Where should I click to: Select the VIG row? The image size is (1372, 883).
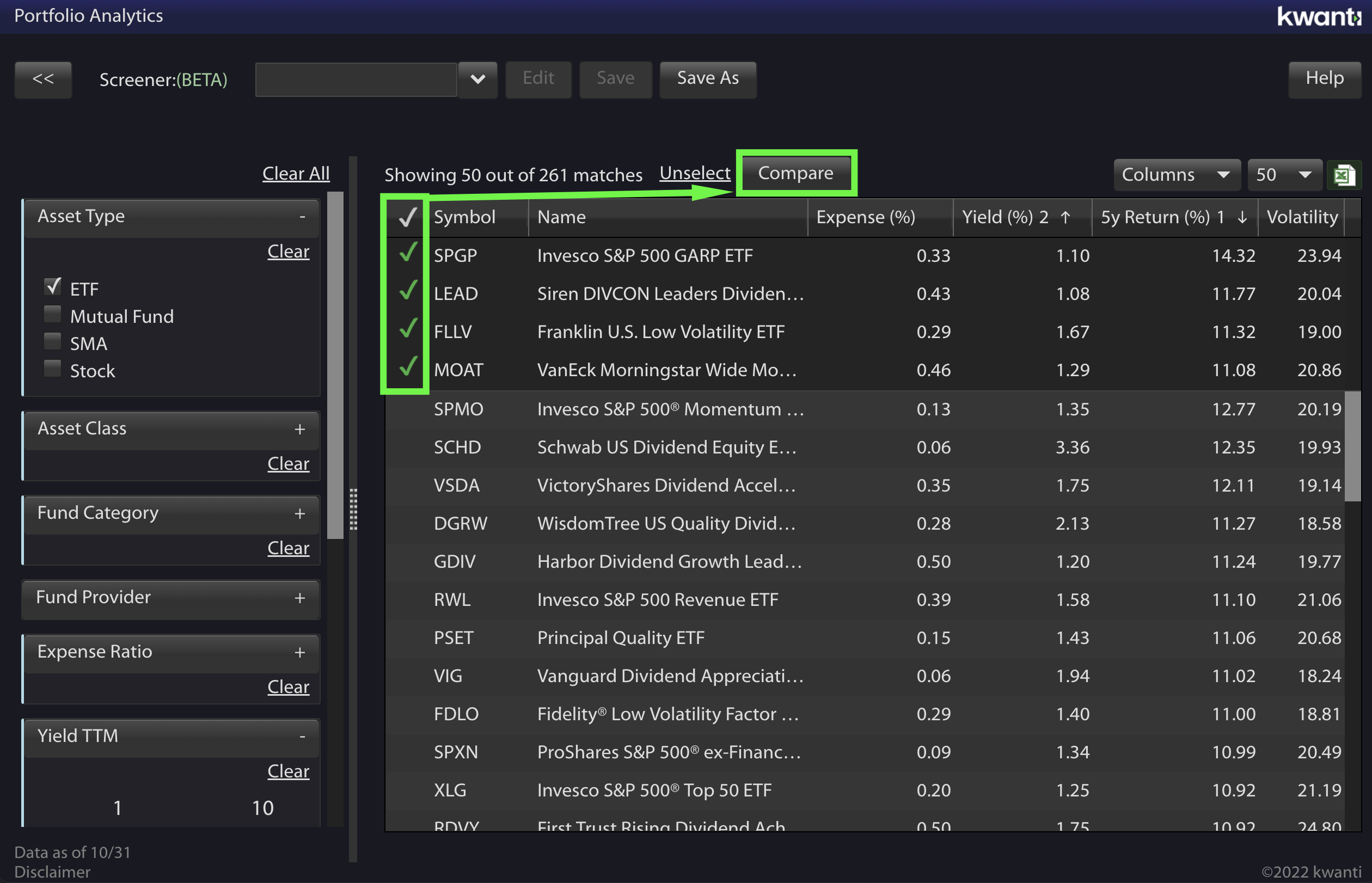pos(865,676)
